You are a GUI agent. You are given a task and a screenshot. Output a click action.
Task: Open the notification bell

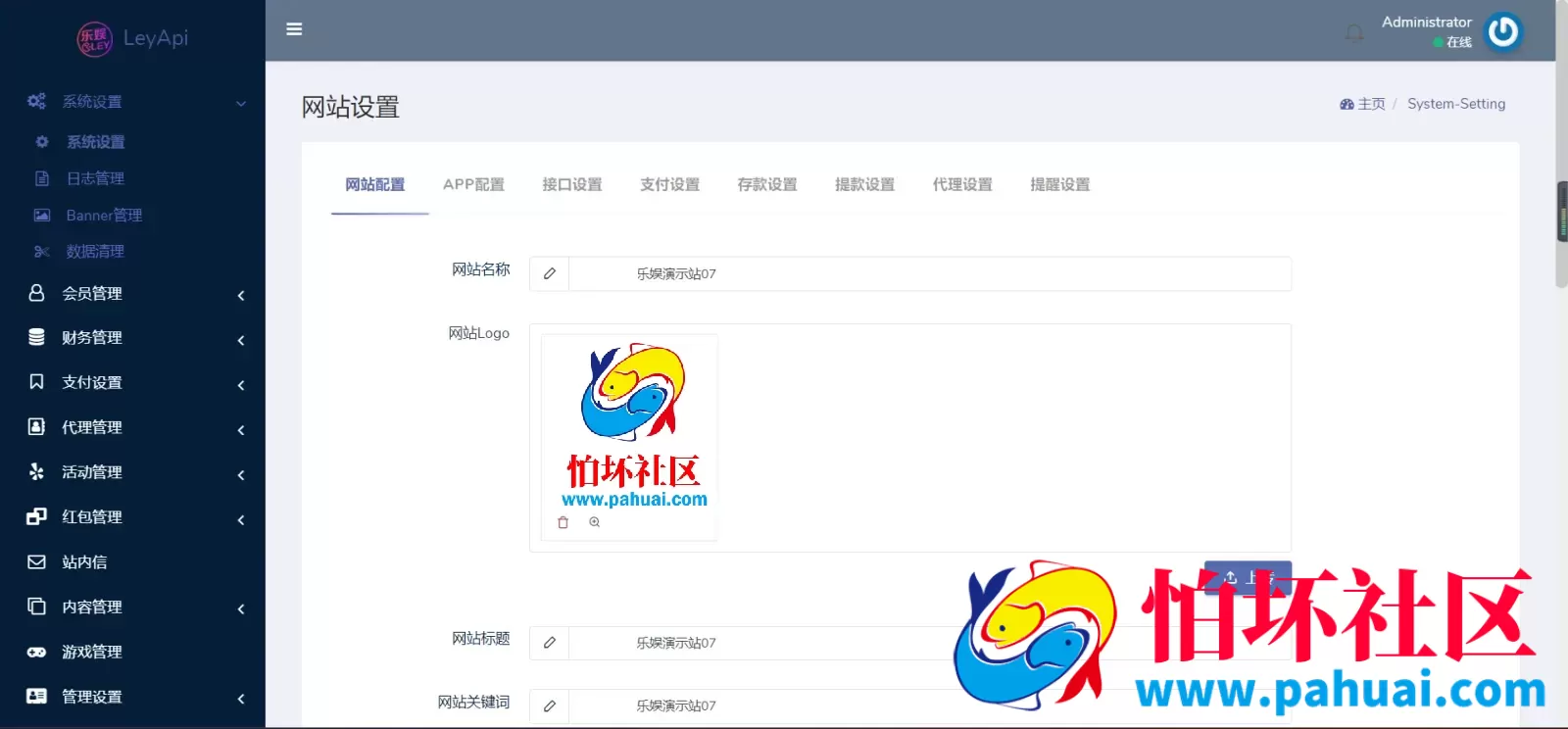point(1354,34)
